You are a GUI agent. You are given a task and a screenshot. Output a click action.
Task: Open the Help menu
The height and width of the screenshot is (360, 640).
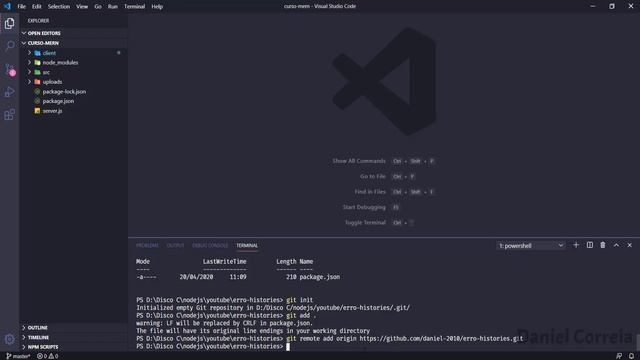point(157,7)
